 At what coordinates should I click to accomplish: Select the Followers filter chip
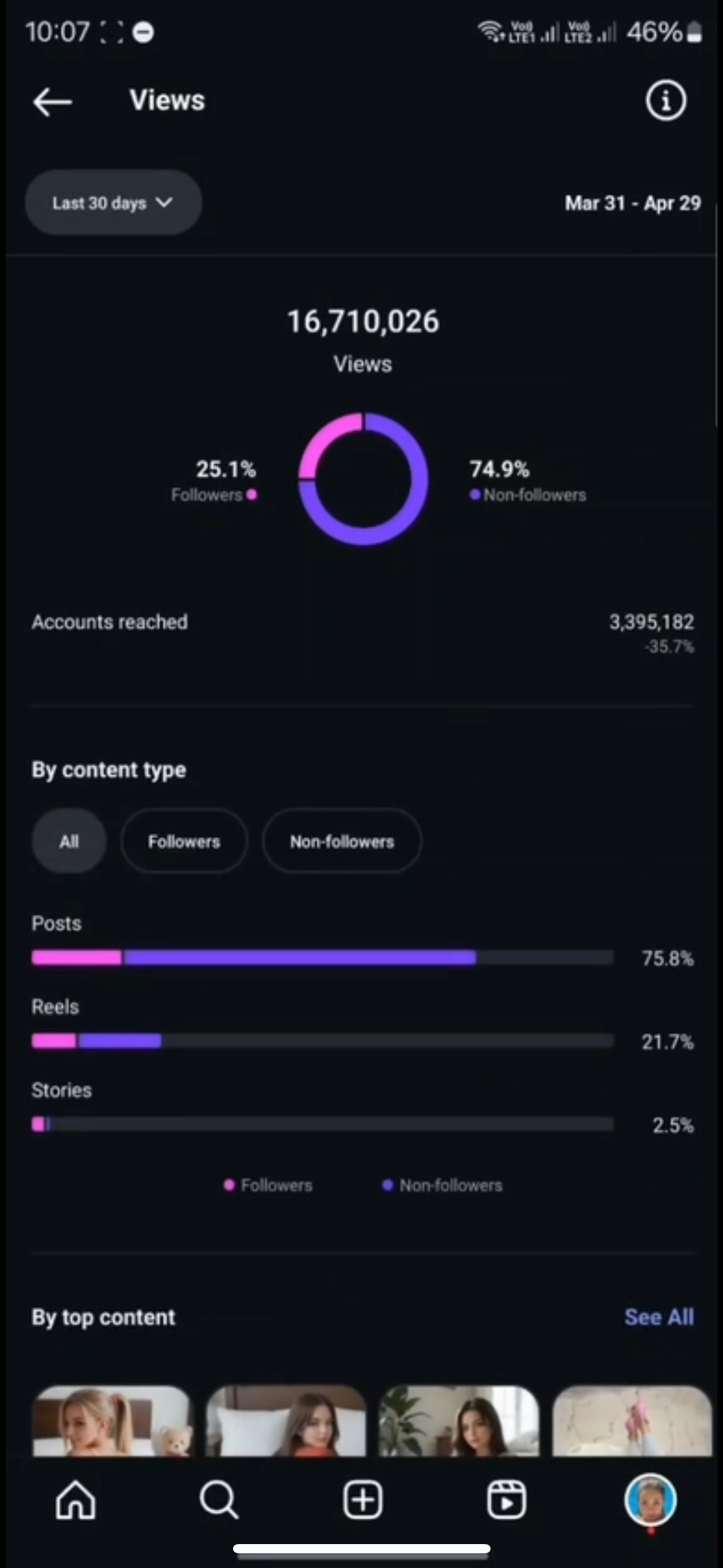point(184,841)
